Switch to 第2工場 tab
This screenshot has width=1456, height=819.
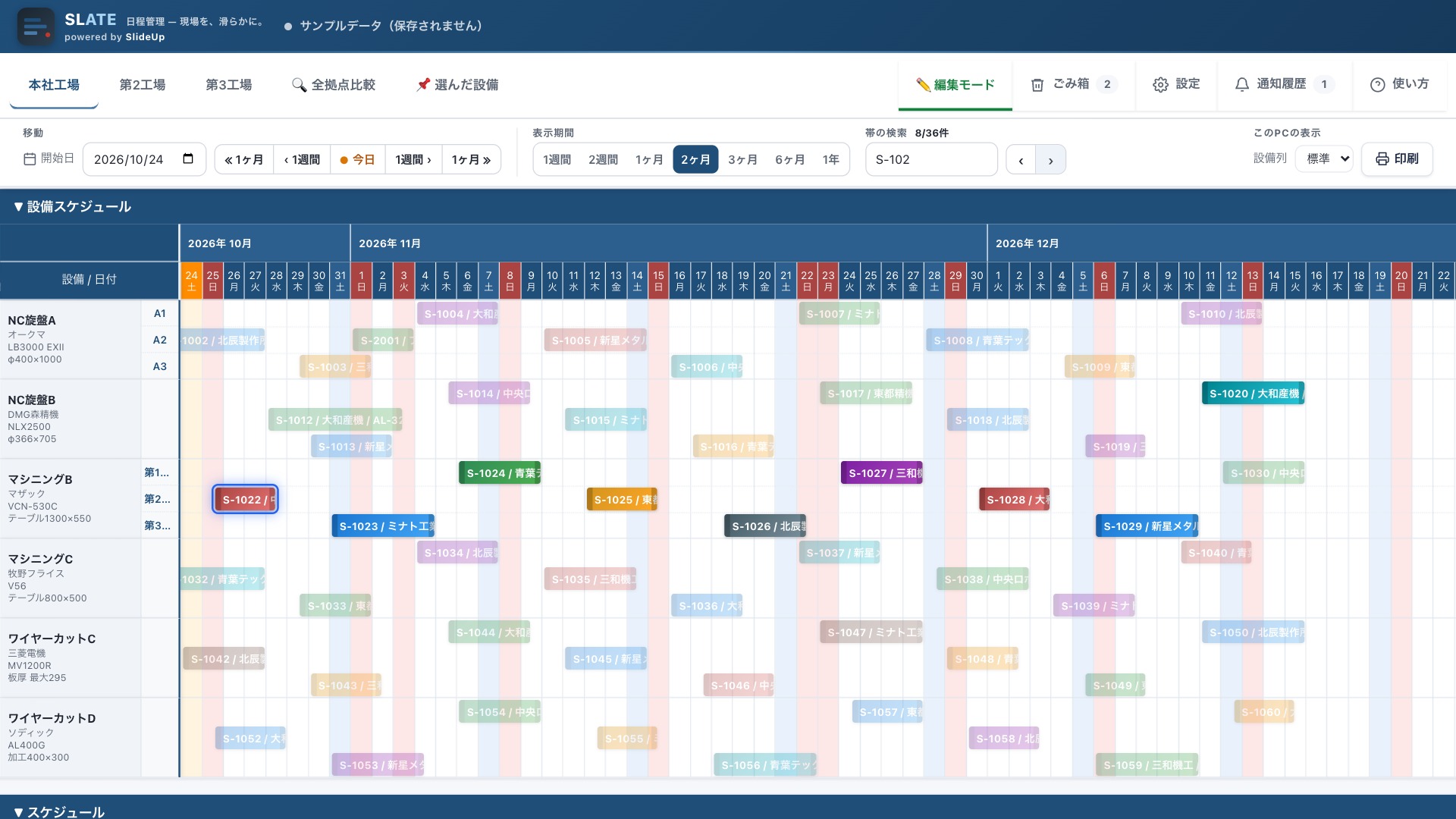[143, 85]
